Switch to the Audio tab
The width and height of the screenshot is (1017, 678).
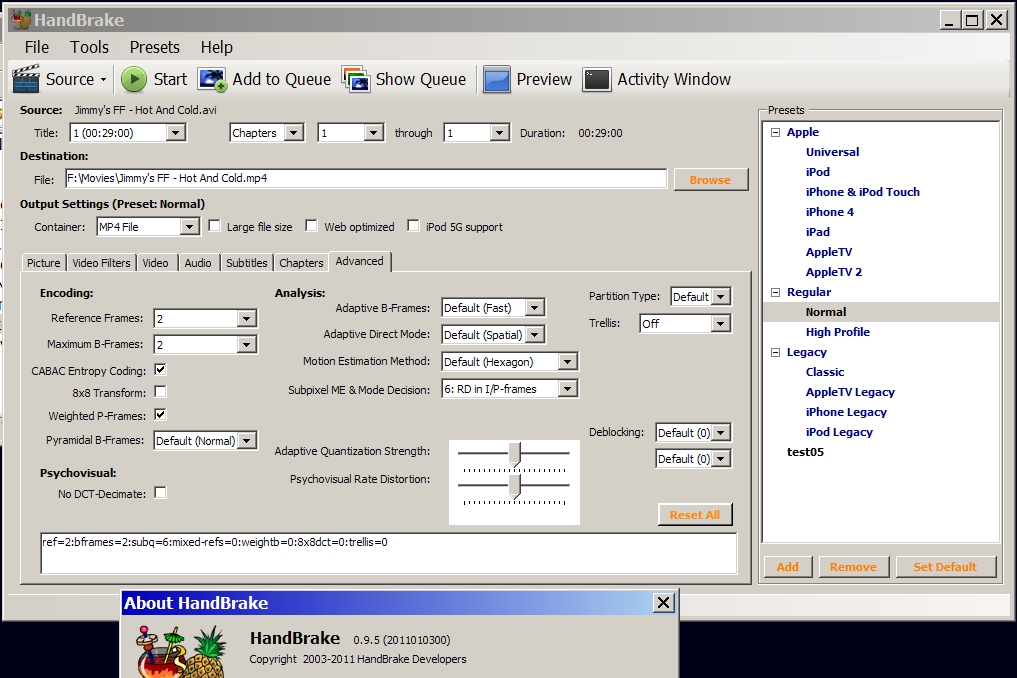pos(198,263)
